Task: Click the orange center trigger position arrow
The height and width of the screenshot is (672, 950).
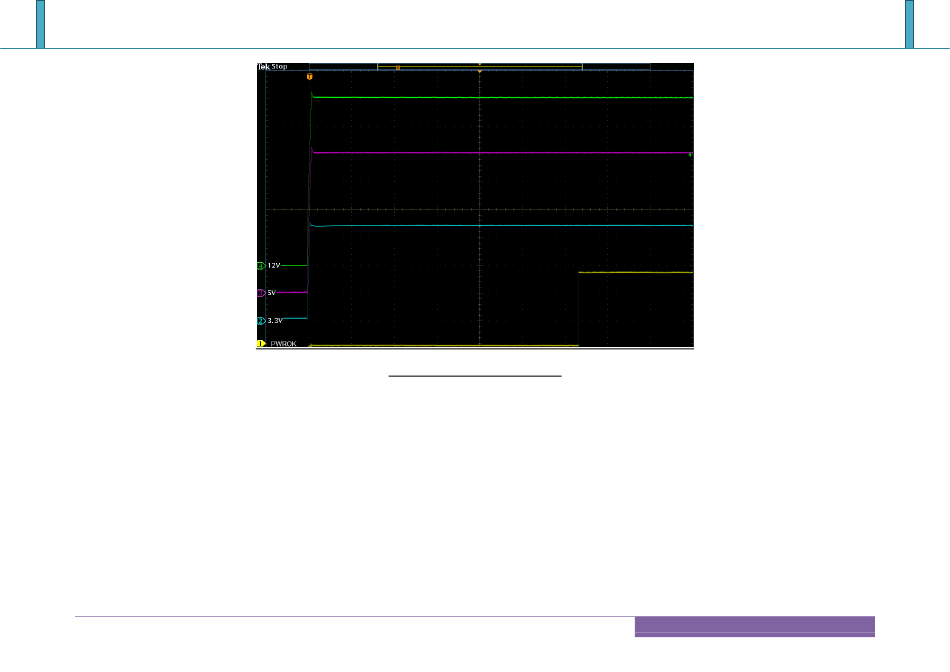Action: (480, 70)
